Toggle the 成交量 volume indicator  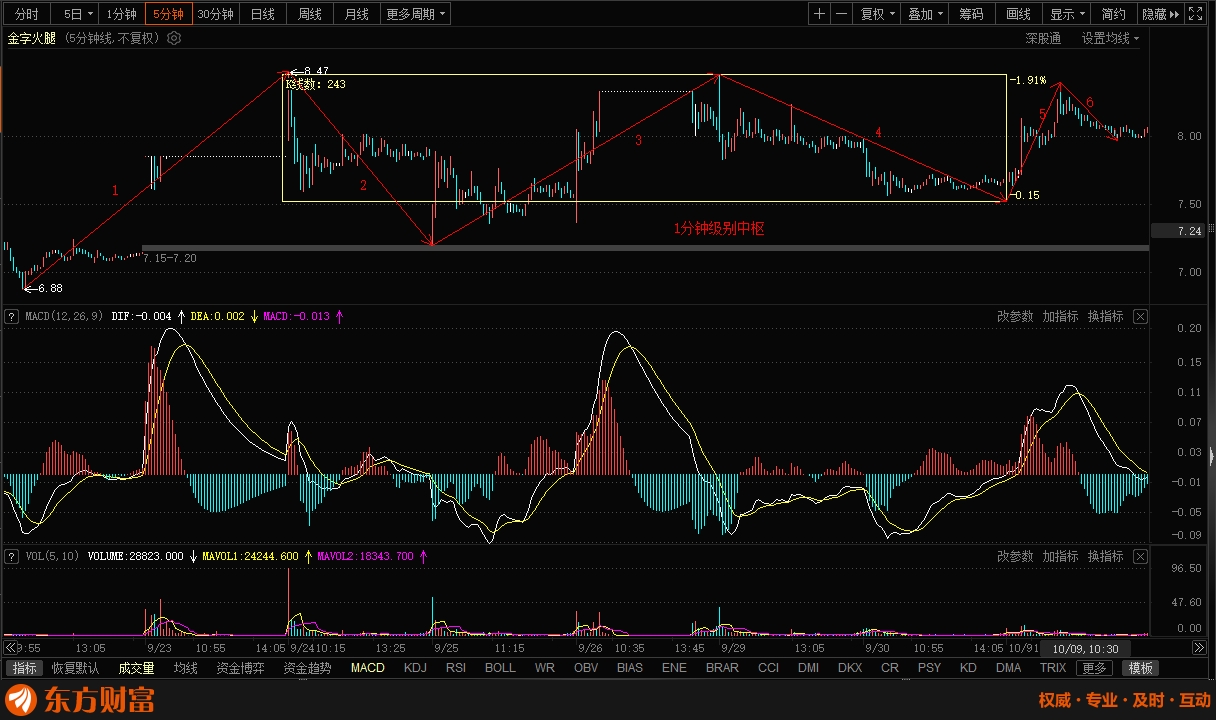click(136, 668)
